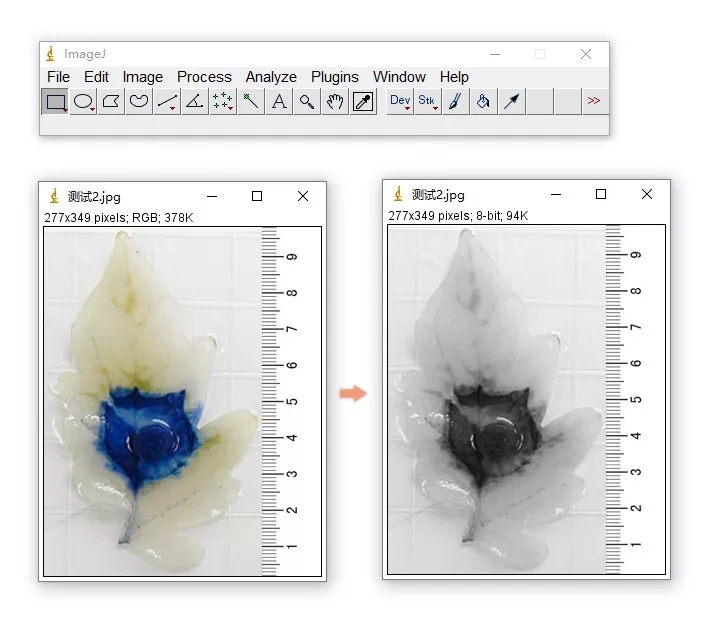
Task: Click the 8-bit image window title icon
Action: click(398, 194)
